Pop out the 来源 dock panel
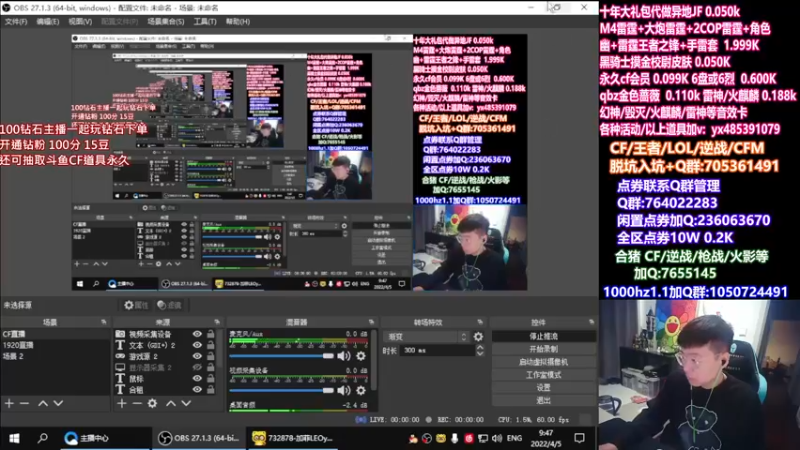800x450 pixels. [217, 322]
